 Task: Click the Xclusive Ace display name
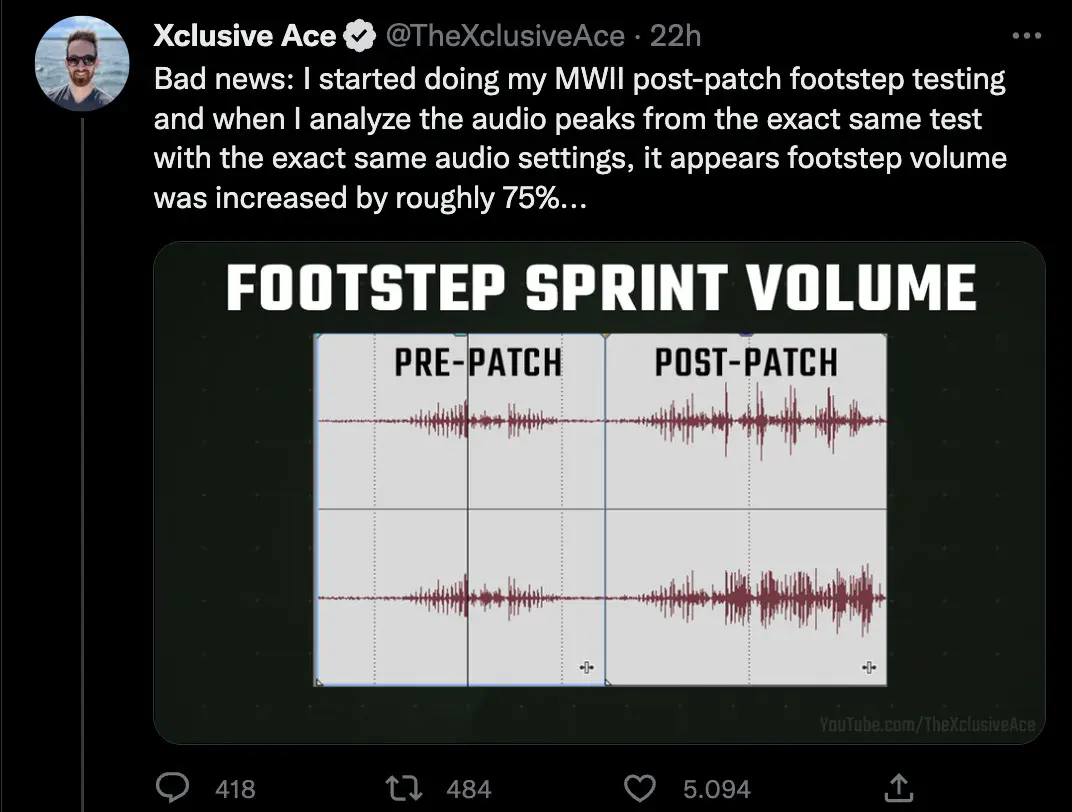pyautogui.click(x=245, y=36)
